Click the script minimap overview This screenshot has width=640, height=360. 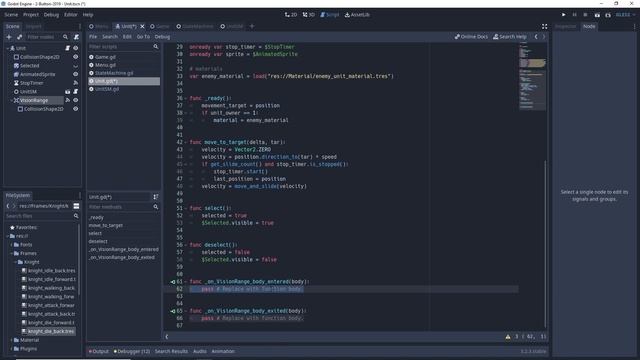(533, 77)
